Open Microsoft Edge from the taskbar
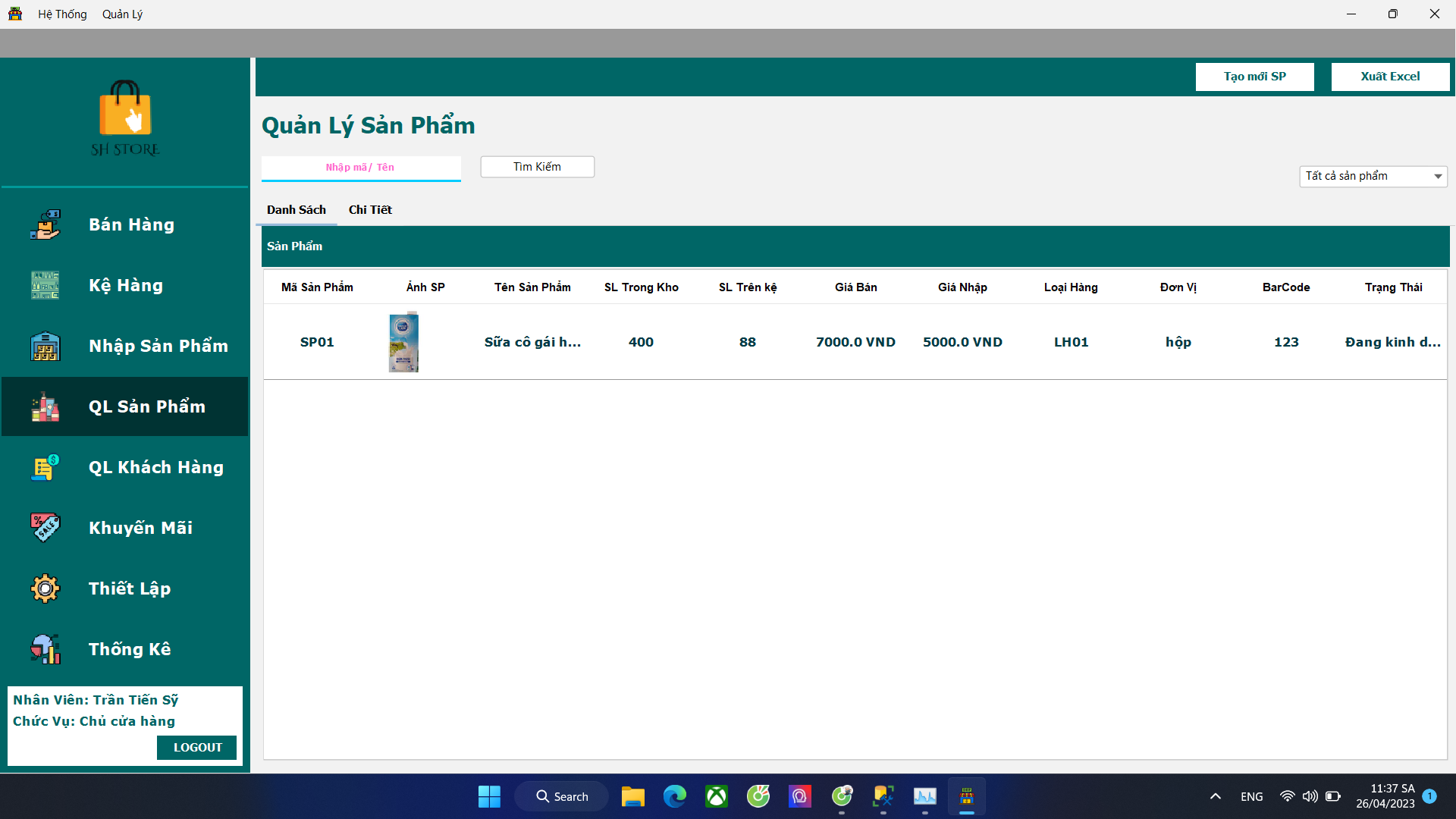This screenshot has height=819, width=1456. pyautogui.click(x=674, y=796)
